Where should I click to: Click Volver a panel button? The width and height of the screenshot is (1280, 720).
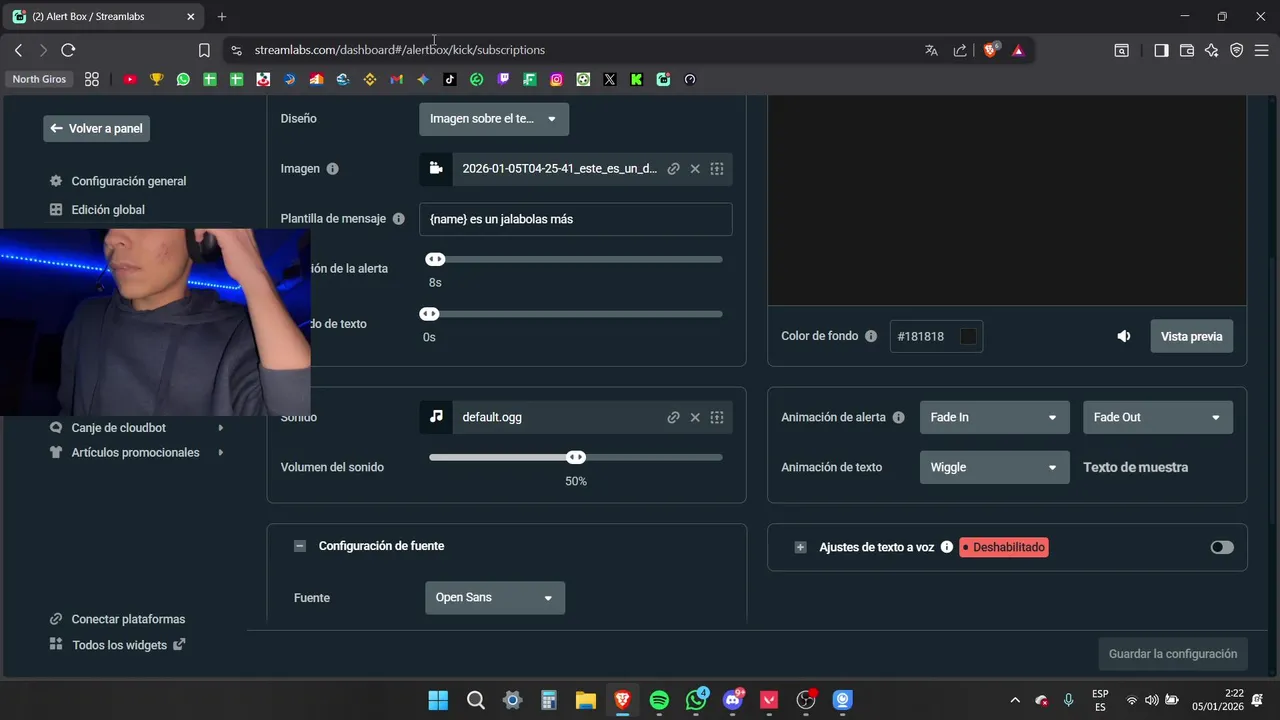pos(96,128)
